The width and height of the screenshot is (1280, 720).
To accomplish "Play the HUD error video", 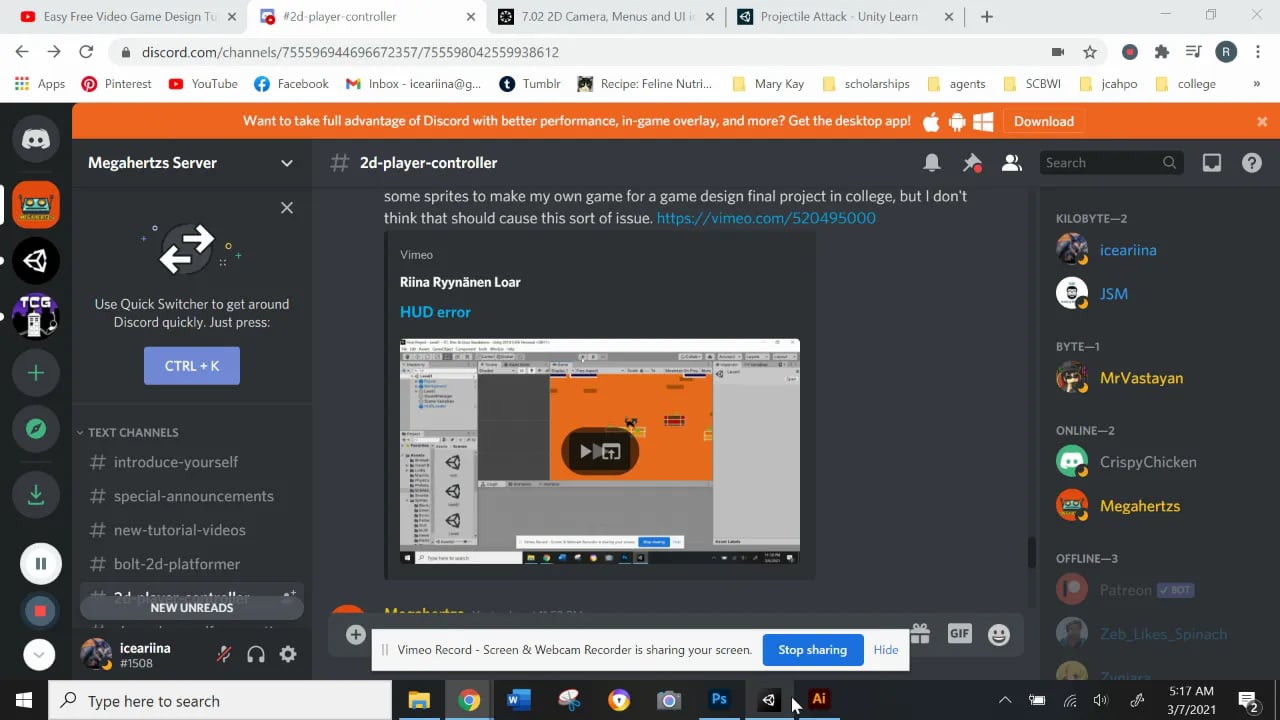I will (600, 451).
